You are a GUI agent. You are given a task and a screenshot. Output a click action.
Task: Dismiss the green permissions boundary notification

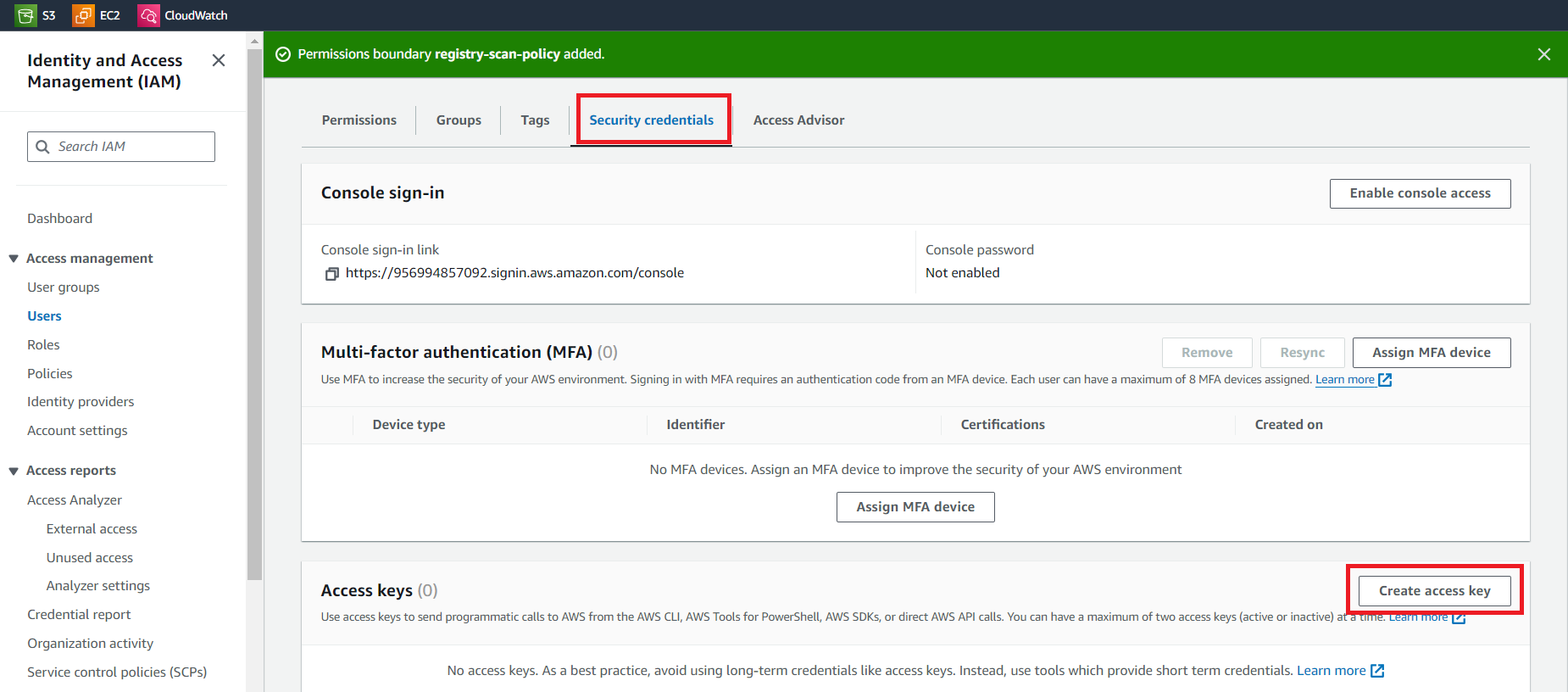pyautogui.click(x=1543, y=54)
